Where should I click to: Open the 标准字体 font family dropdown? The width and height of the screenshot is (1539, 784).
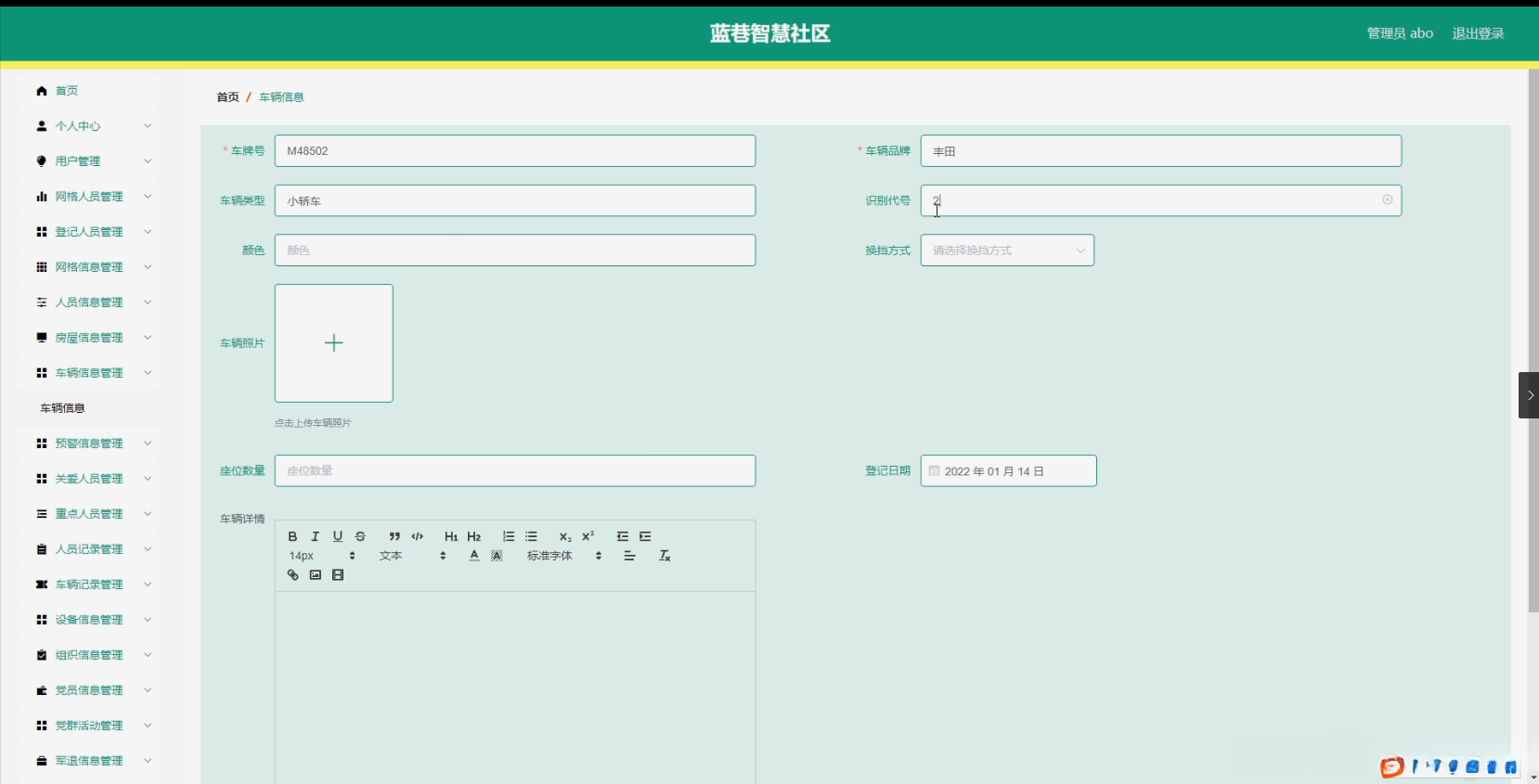pyautogui.click(x=564, y=556)
